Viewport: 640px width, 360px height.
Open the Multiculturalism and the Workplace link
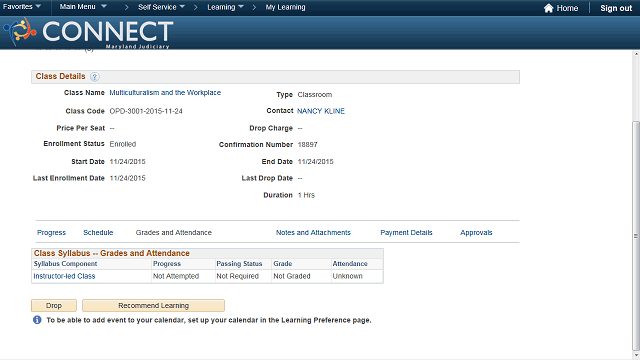(165, 93)
